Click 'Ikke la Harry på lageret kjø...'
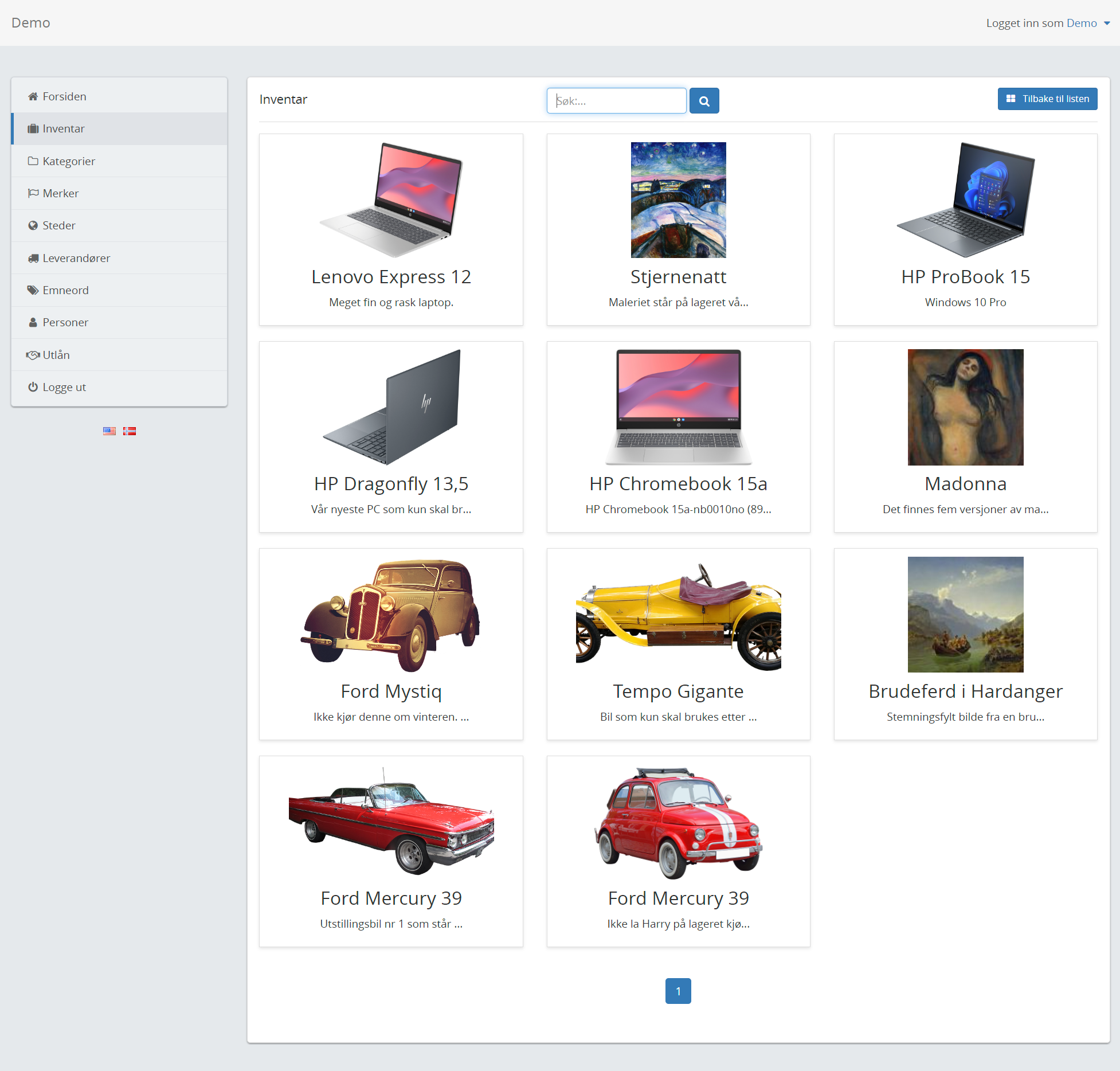The image size is (1120, 1071). pyautogui.click(x=679, y=924)
